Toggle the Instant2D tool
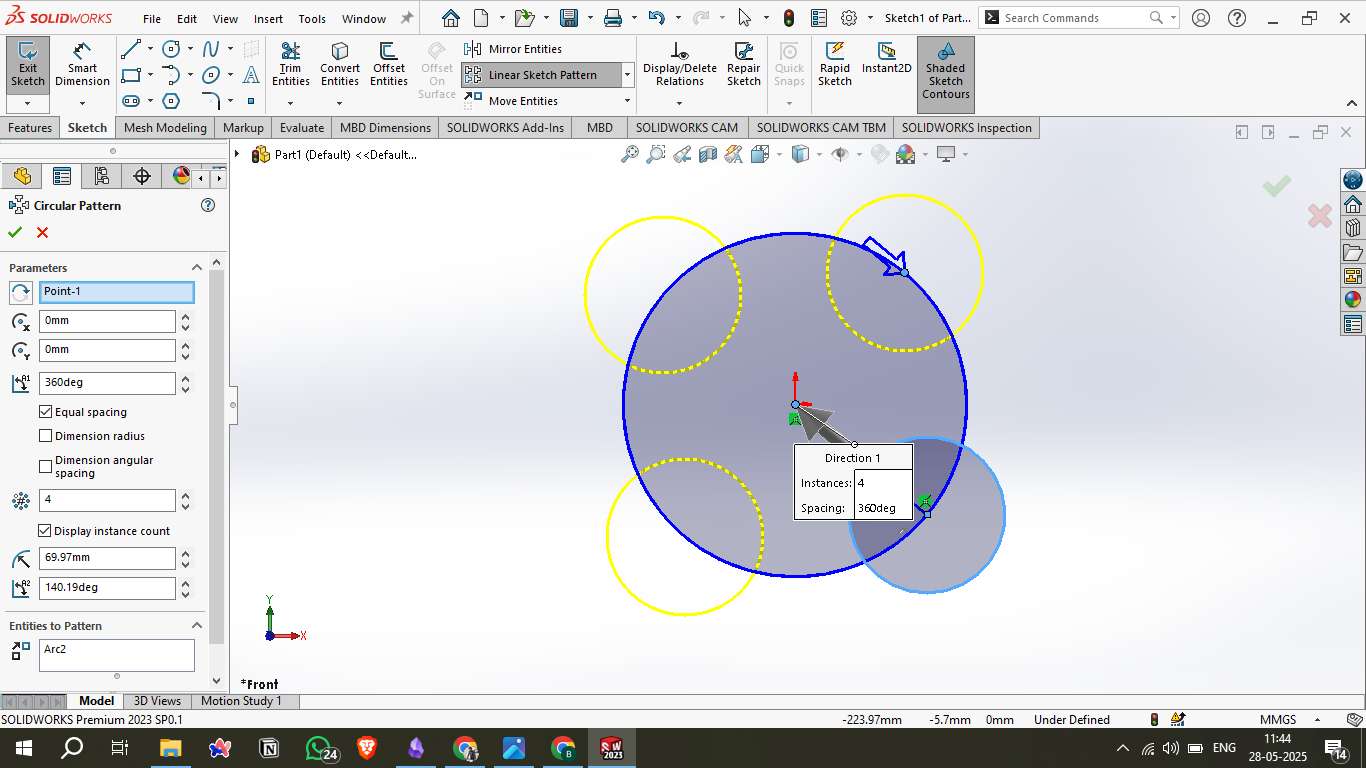The image size is (1366, 768). pos(886,58)
